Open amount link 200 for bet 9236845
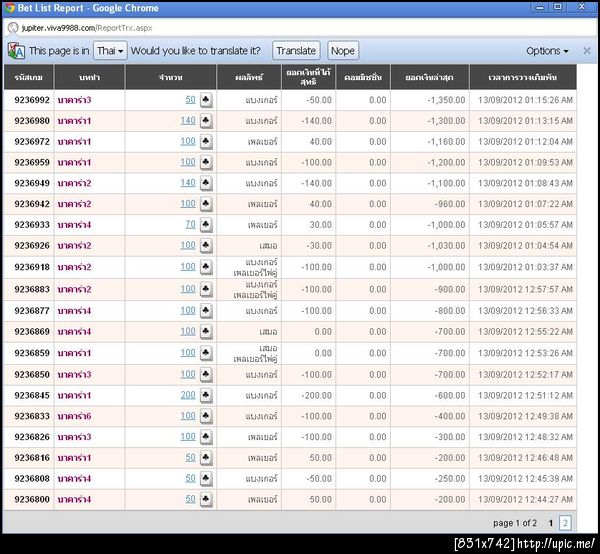 [x=188, y=395]
